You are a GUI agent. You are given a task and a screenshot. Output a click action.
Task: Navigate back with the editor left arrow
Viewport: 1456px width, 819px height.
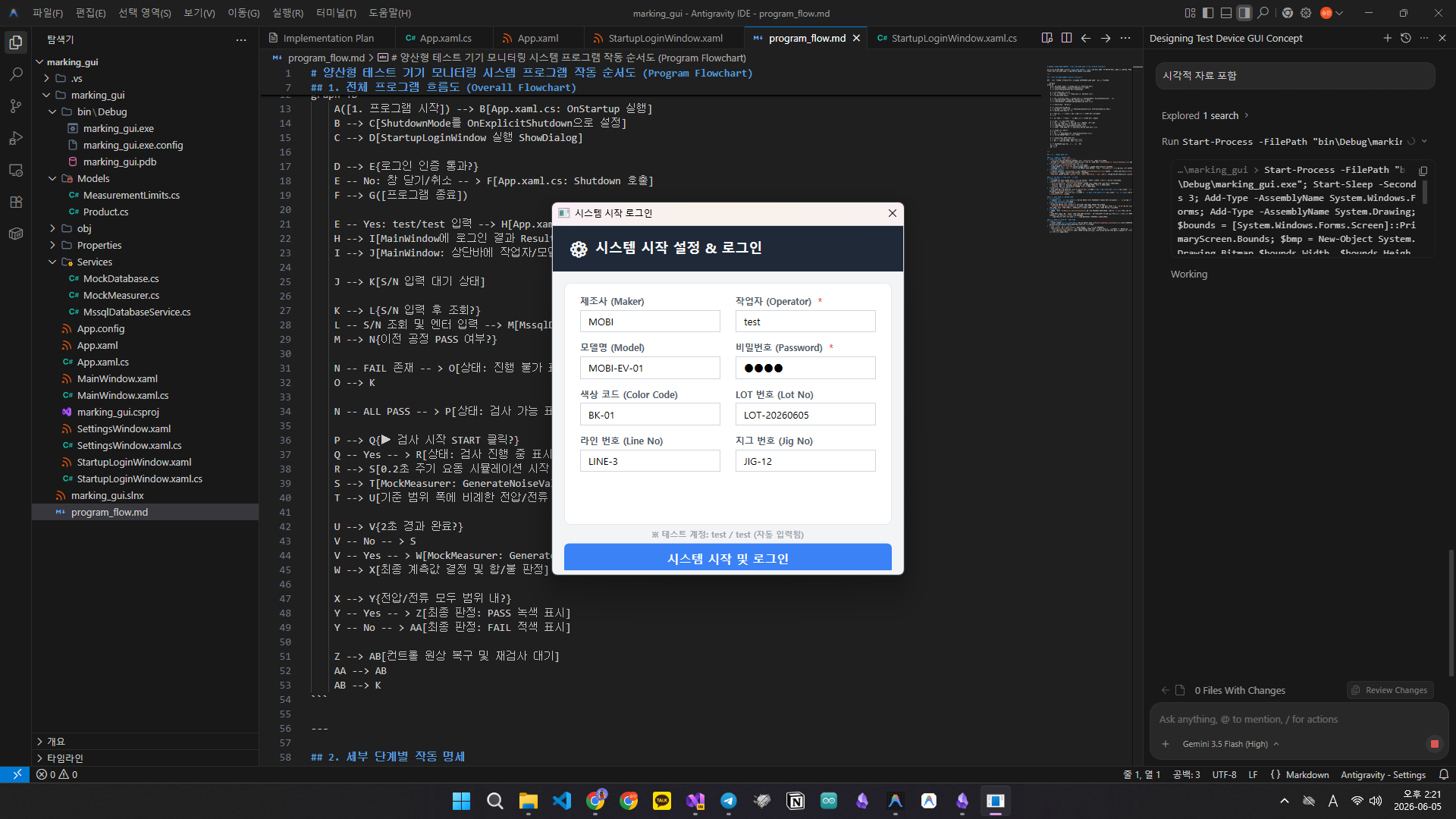point(1086,38)
